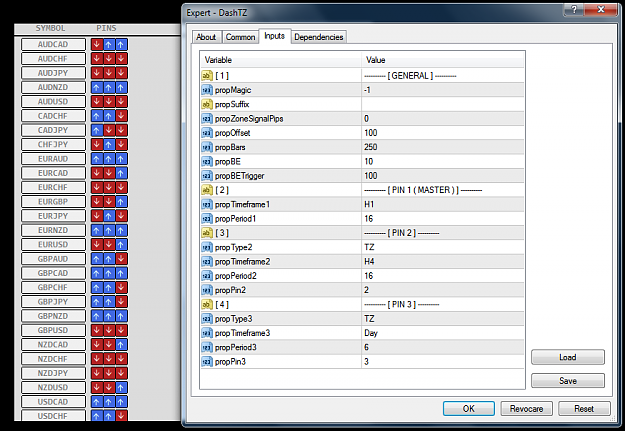The height and width of the screenshot is (431, 625).
Task: Edit the propType3 value TZ
Action: (443, 319)
